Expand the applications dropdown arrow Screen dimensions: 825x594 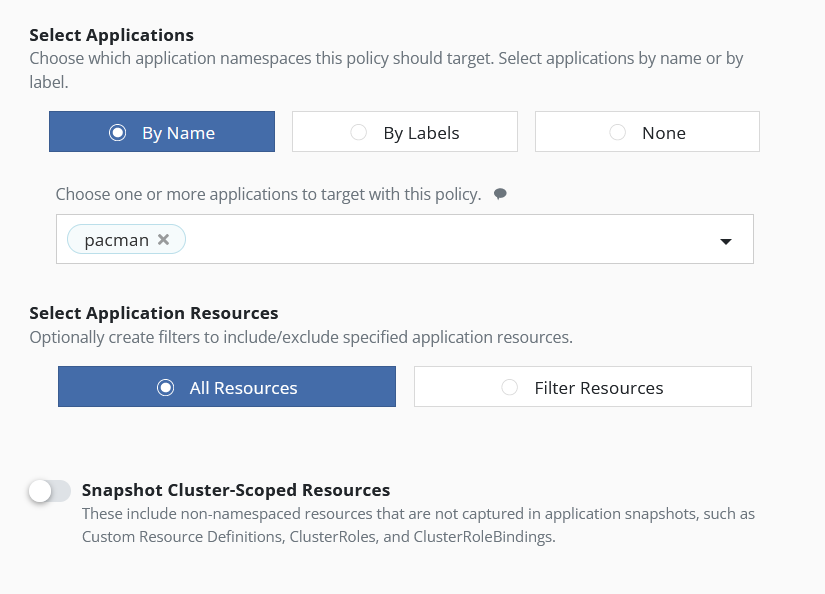(x=726, y=241)
